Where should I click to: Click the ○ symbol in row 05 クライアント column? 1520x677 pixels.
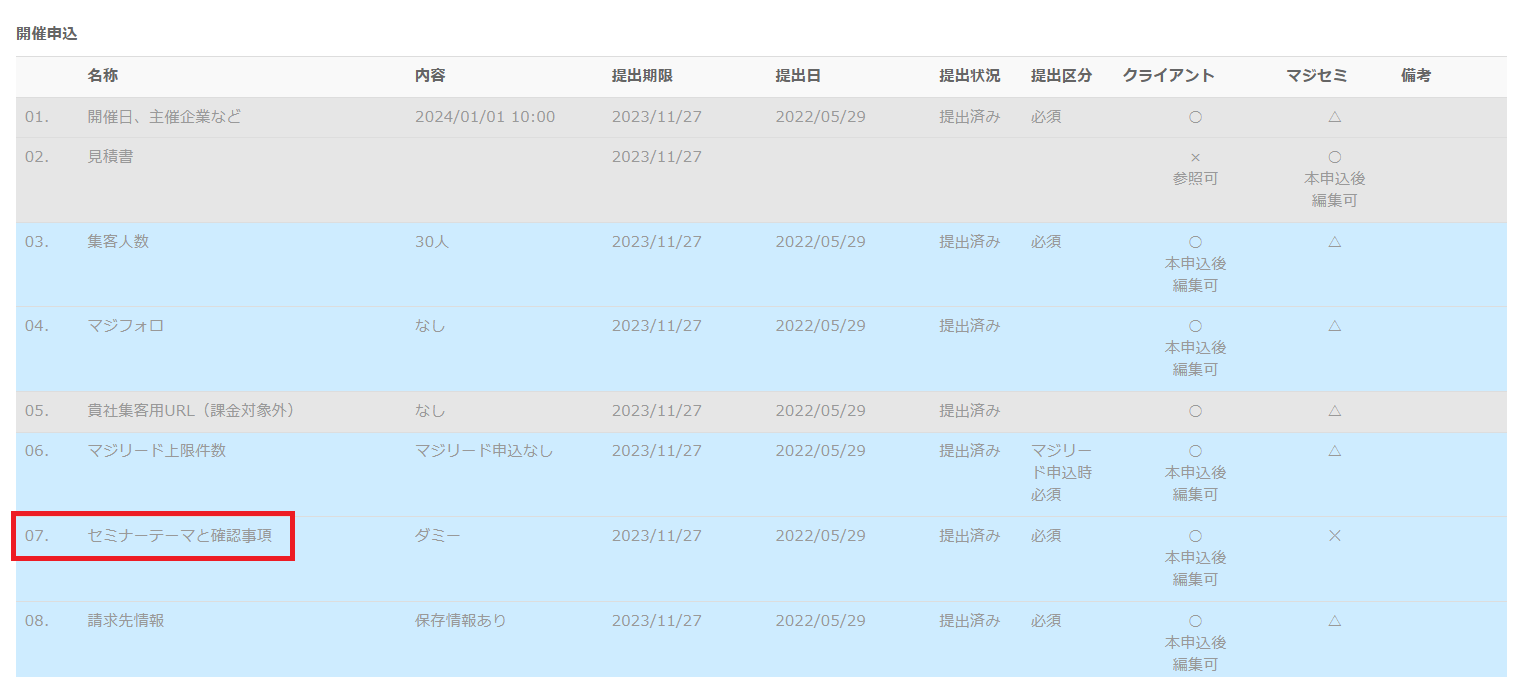click(x=1195, y=411)
